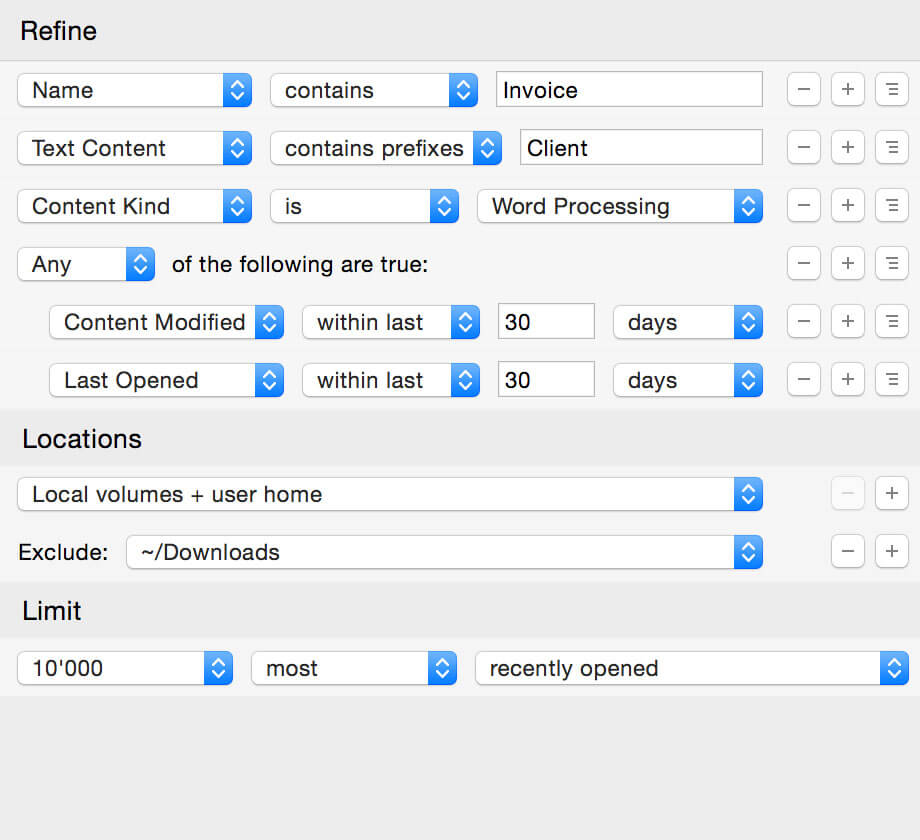Open the Name attribute dropdown
The width and height of the screenshot is (920, 840).
click(134, 90)
